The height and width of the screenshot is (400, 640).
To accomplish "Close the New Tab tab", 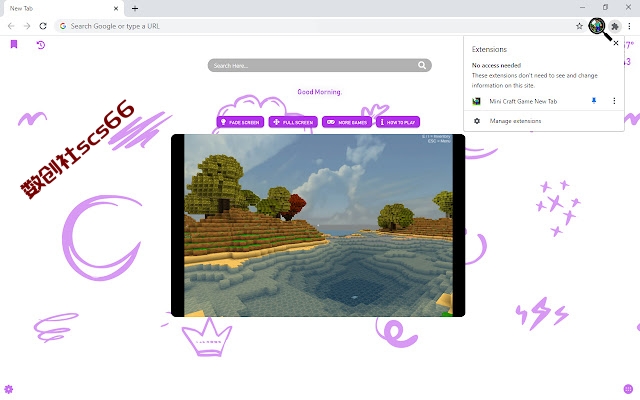I will (116, 8).
